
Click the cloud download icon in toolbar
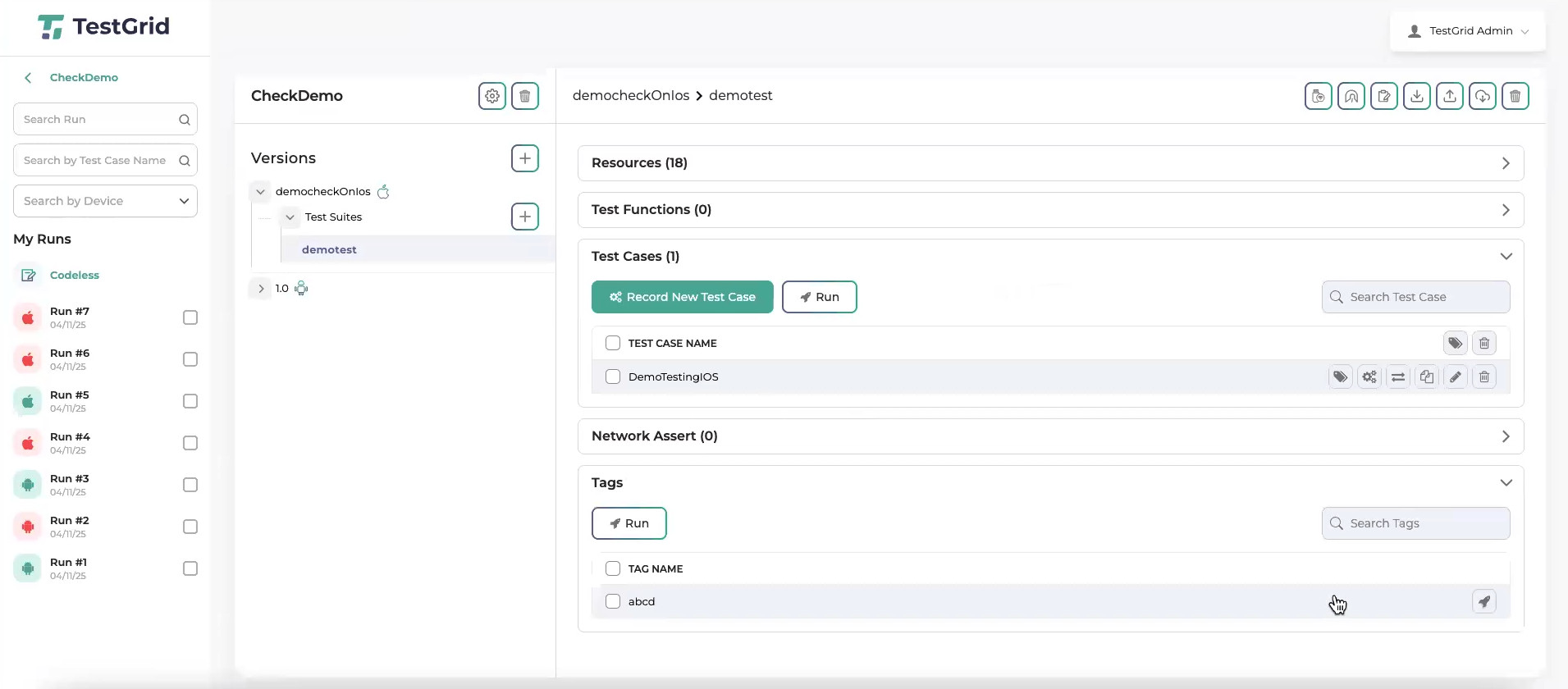pyautogui.click(x=1483, y=96)
